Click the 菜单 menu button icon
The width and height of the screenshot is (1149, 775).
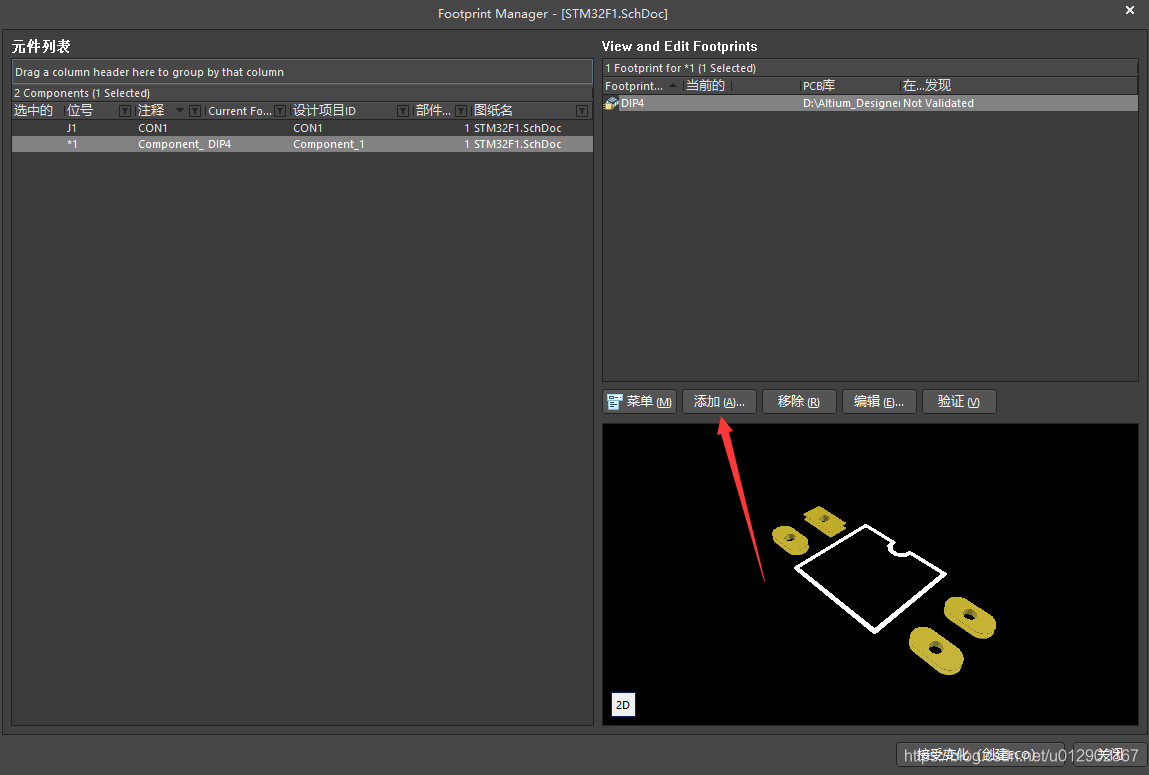pos(615,402)
